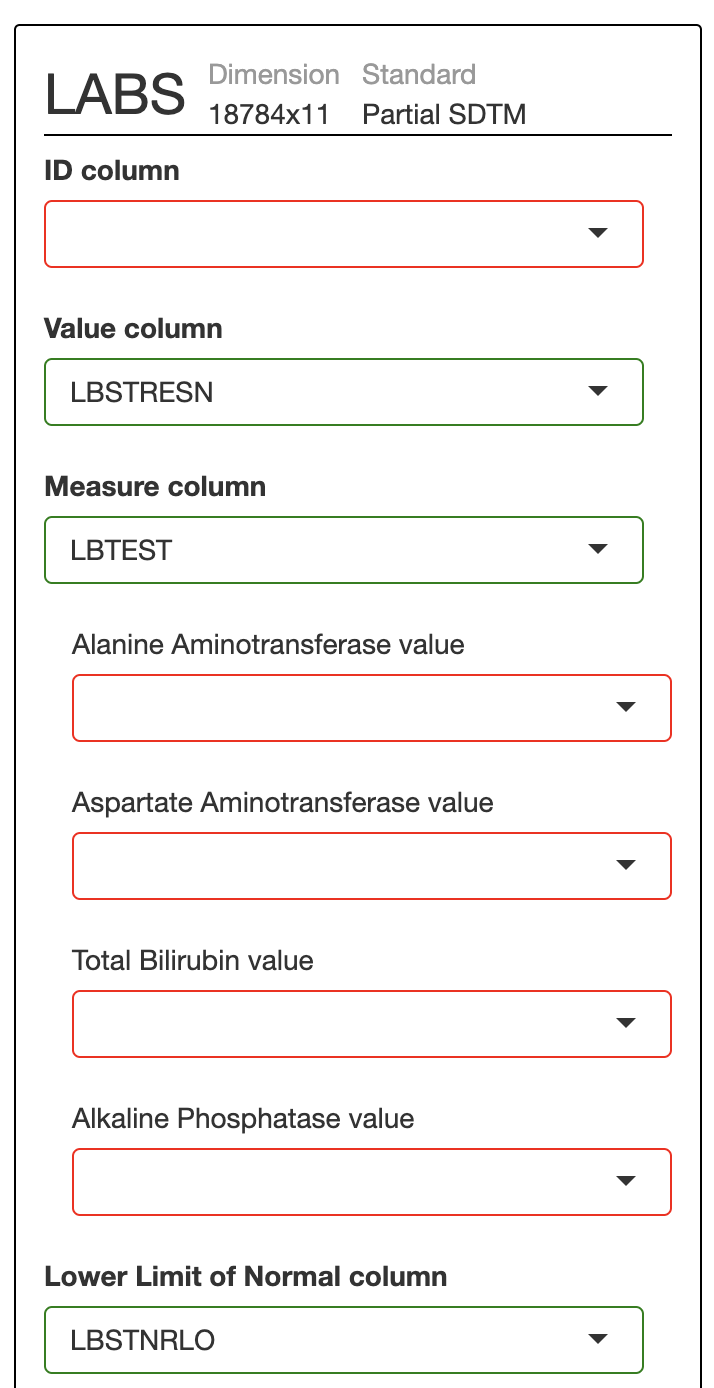714x1388 pixels.
Task: Open the Value column dropdown showing LBSTRESN
Action: click(x=344, y=392)
